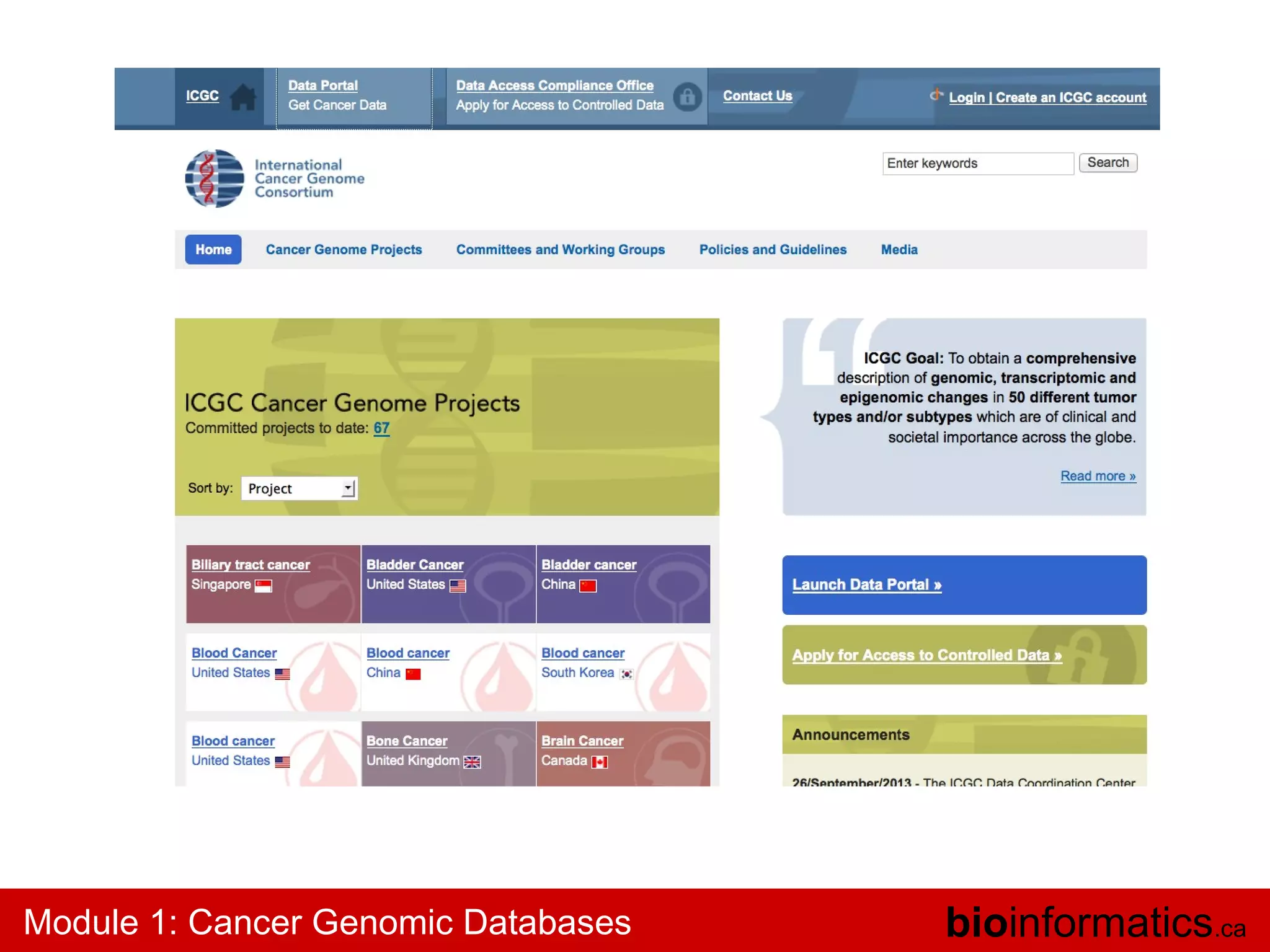Image resolution: width=1270 pixels, height=952 pixels.
Task: Click the Contact Us link
Action: [757, 96]
